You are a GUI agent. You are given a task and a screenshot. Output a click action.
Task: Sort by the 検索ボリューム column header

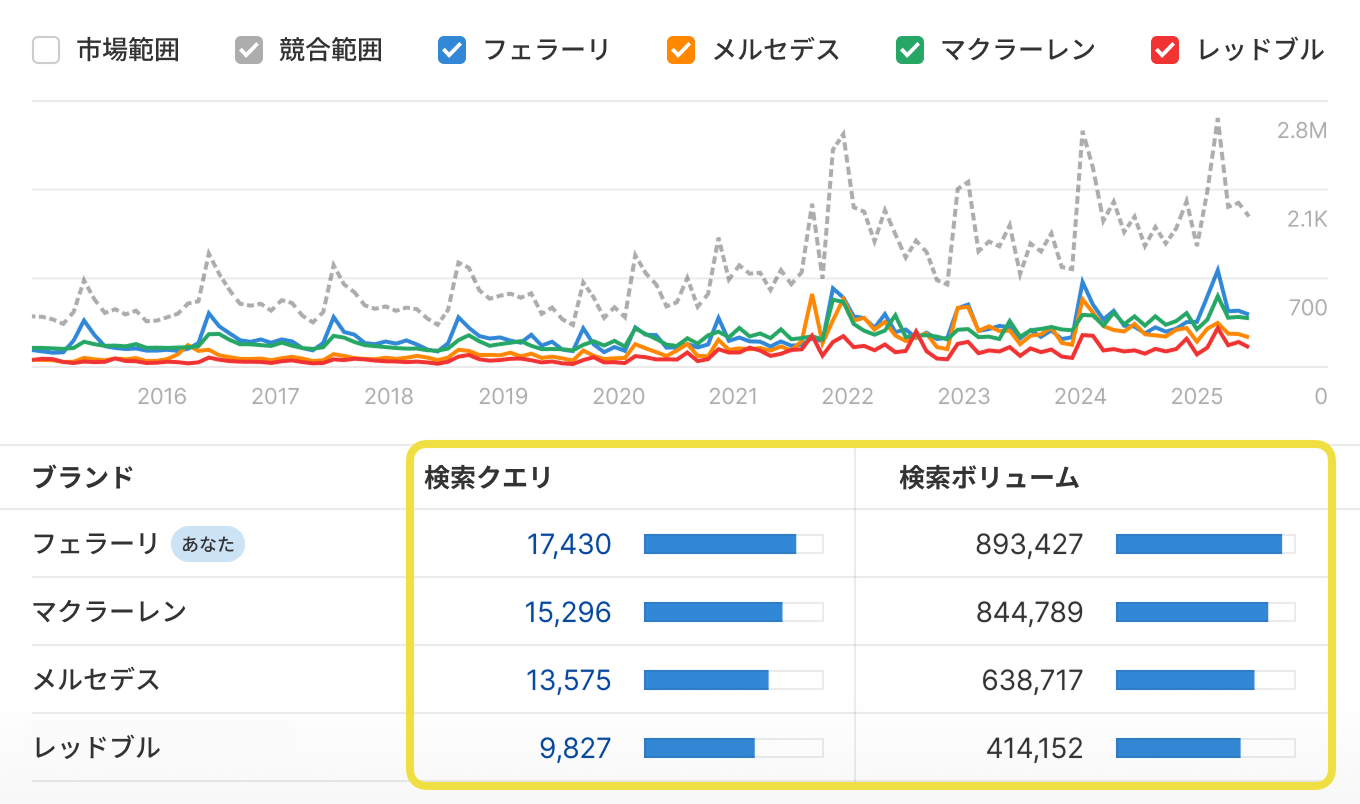[989, 478]
